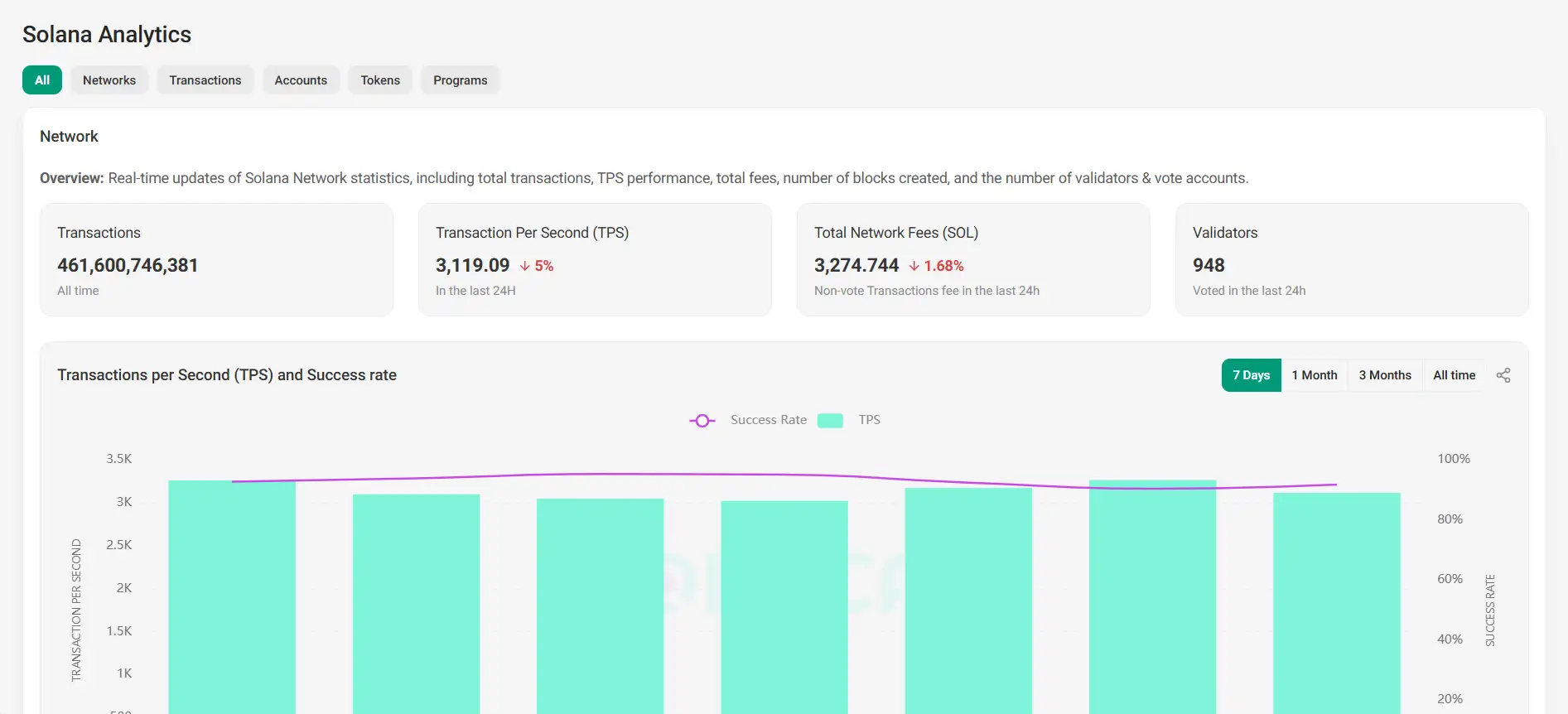Click the share icon beside All time
This screenshot has height=714, width=1568.
1503,375
